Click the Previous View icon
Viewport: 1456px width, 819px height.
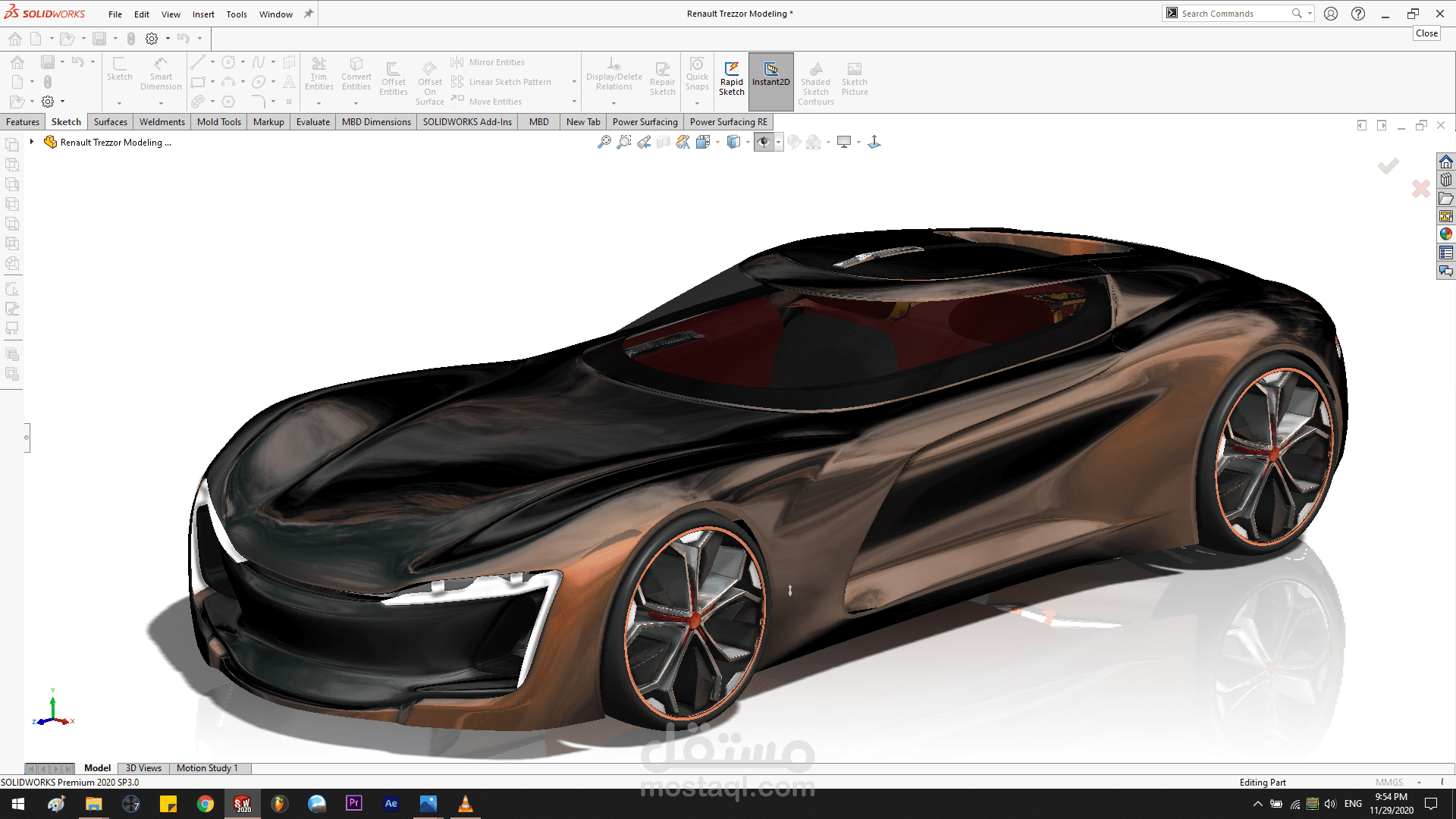coord(644,142)
